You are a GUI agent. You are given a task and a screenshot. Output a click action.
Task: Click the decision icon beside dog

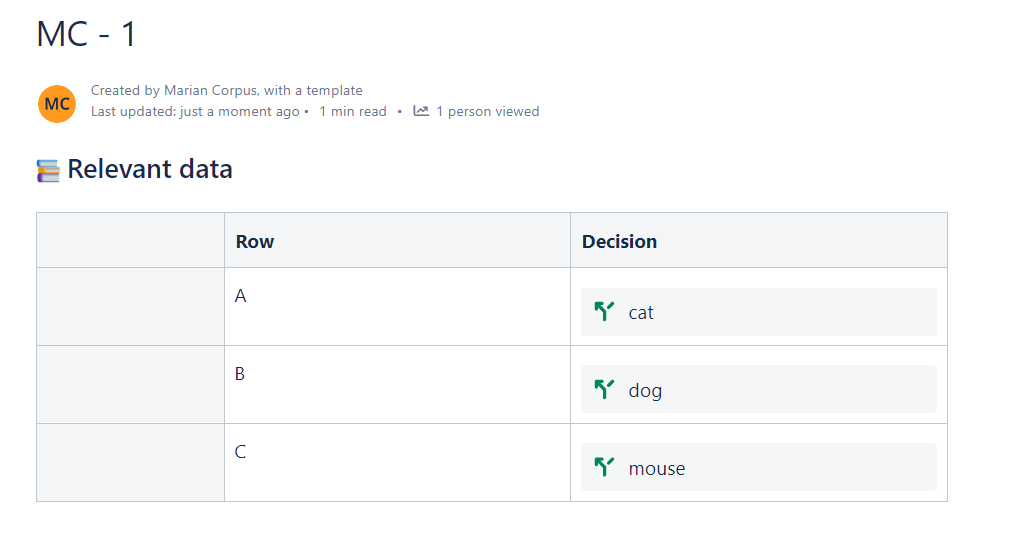[x=603, y=390]
